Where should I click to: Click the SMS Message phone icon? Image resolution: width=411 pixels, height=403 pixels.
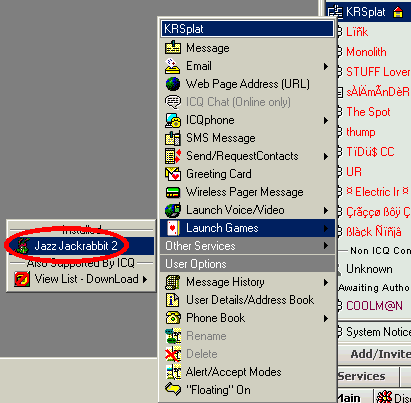173,138
